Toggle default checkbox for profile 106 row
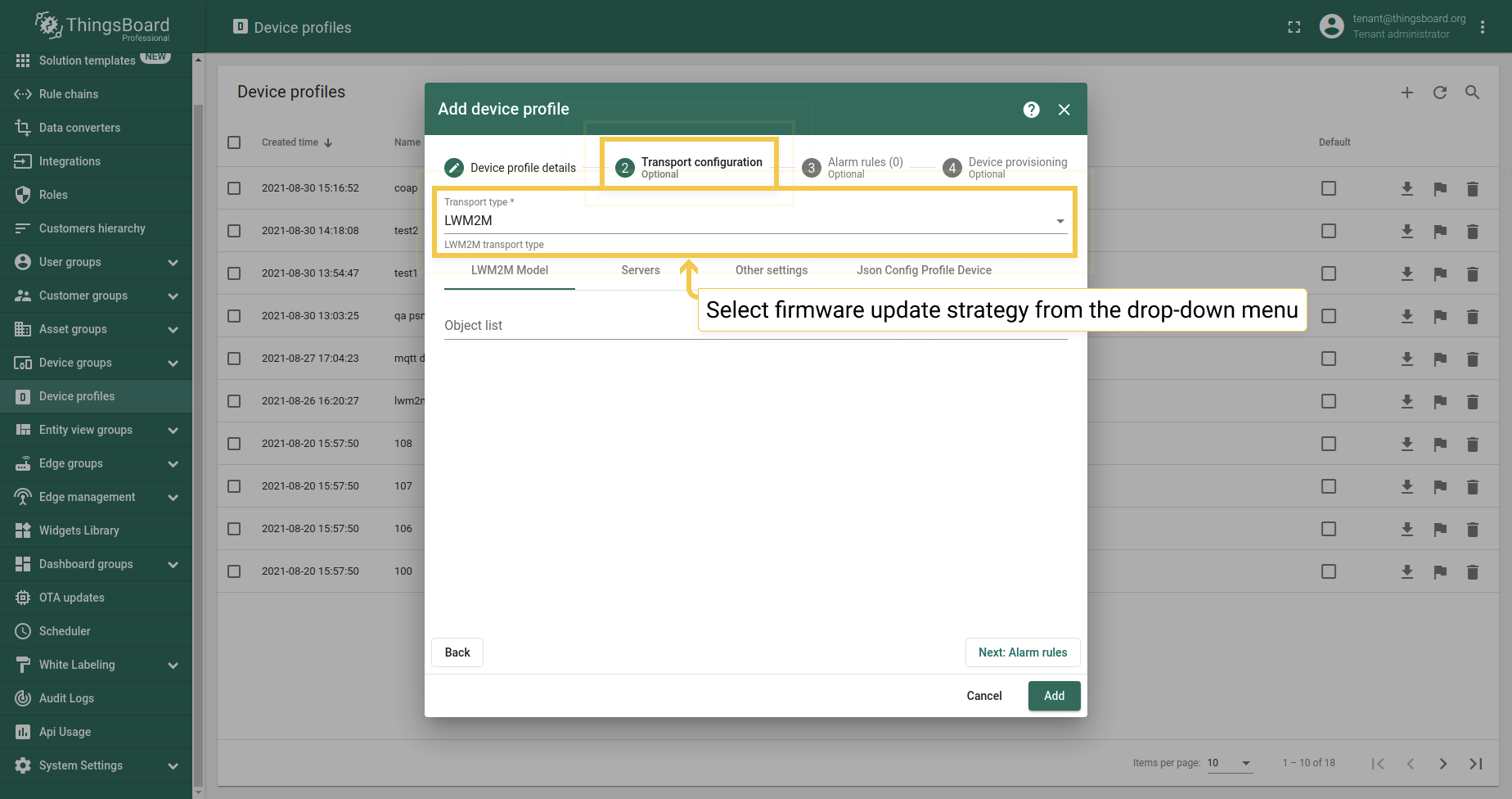 (1329, 529)
